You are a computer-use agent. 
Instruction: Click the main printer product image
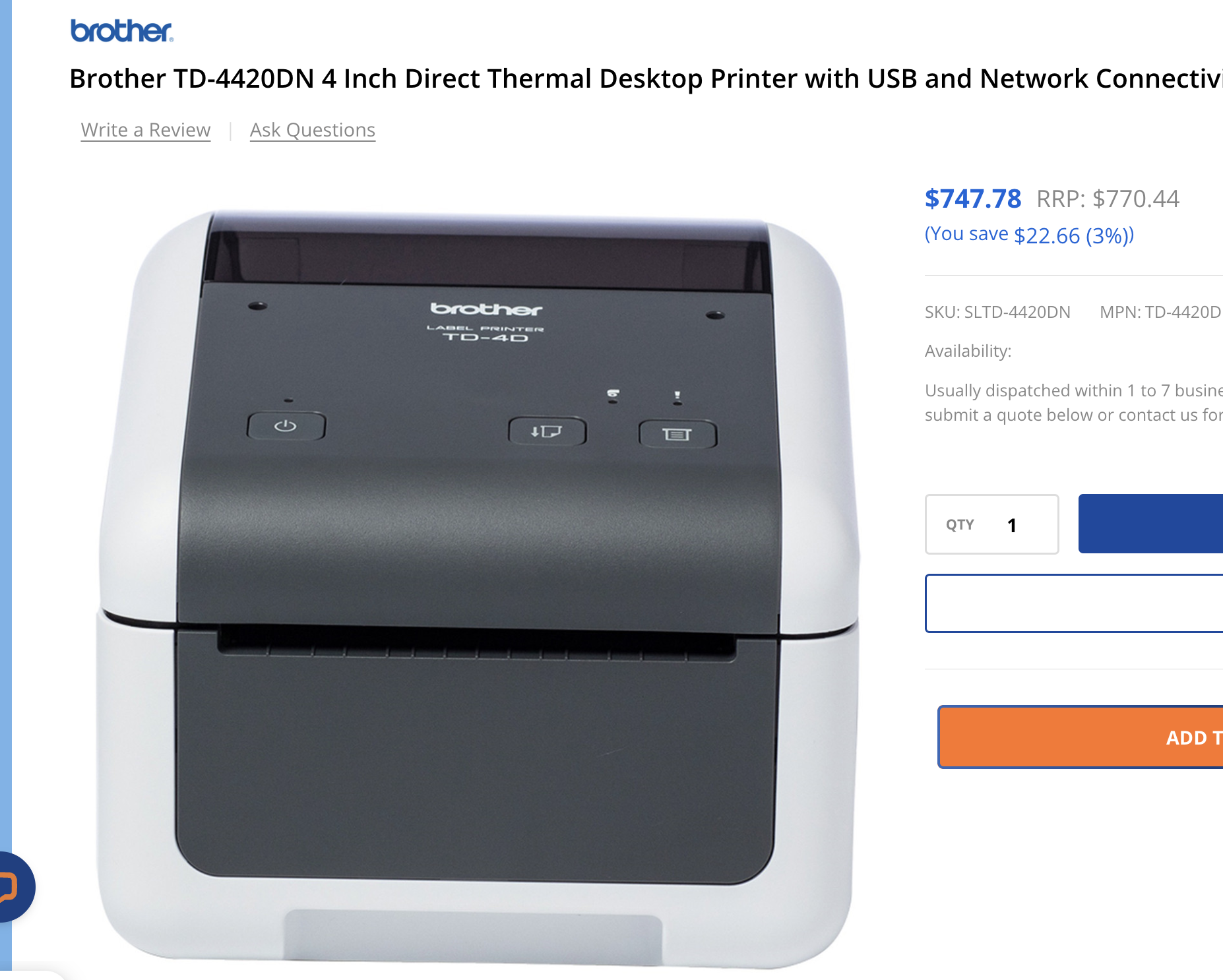(479, 589)
